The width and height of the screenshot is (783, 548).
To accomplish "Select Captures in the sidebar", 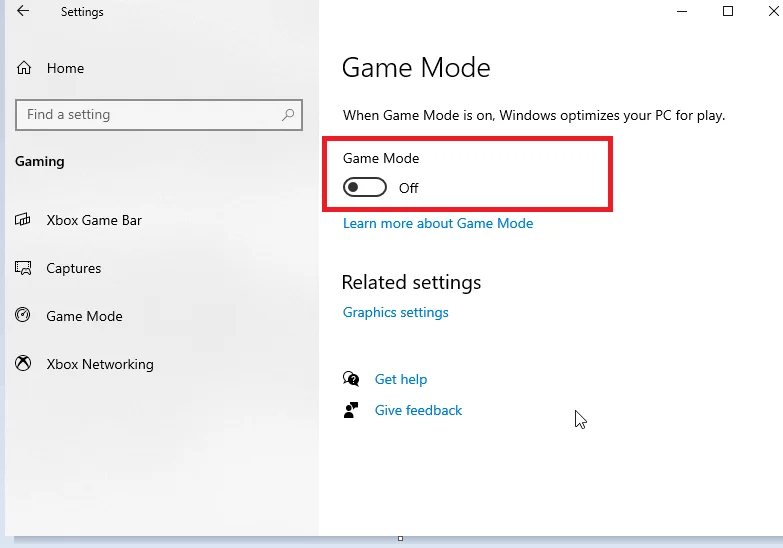I will click(73, 268).
